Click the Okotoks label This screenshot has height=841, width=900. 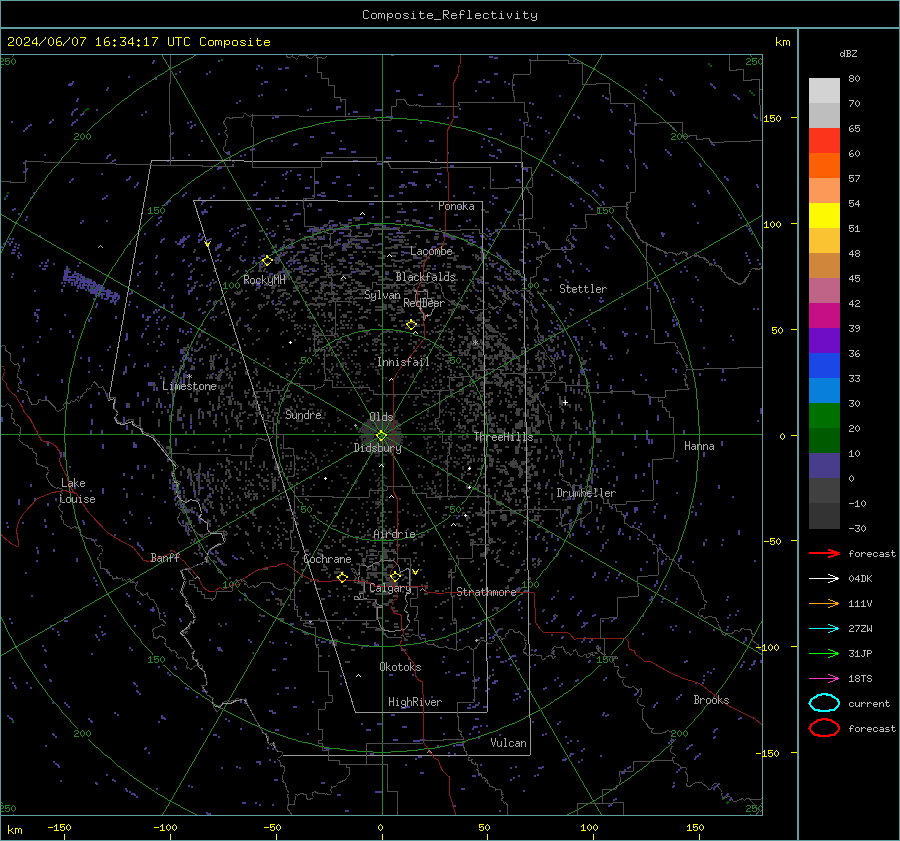coord(400,667)
